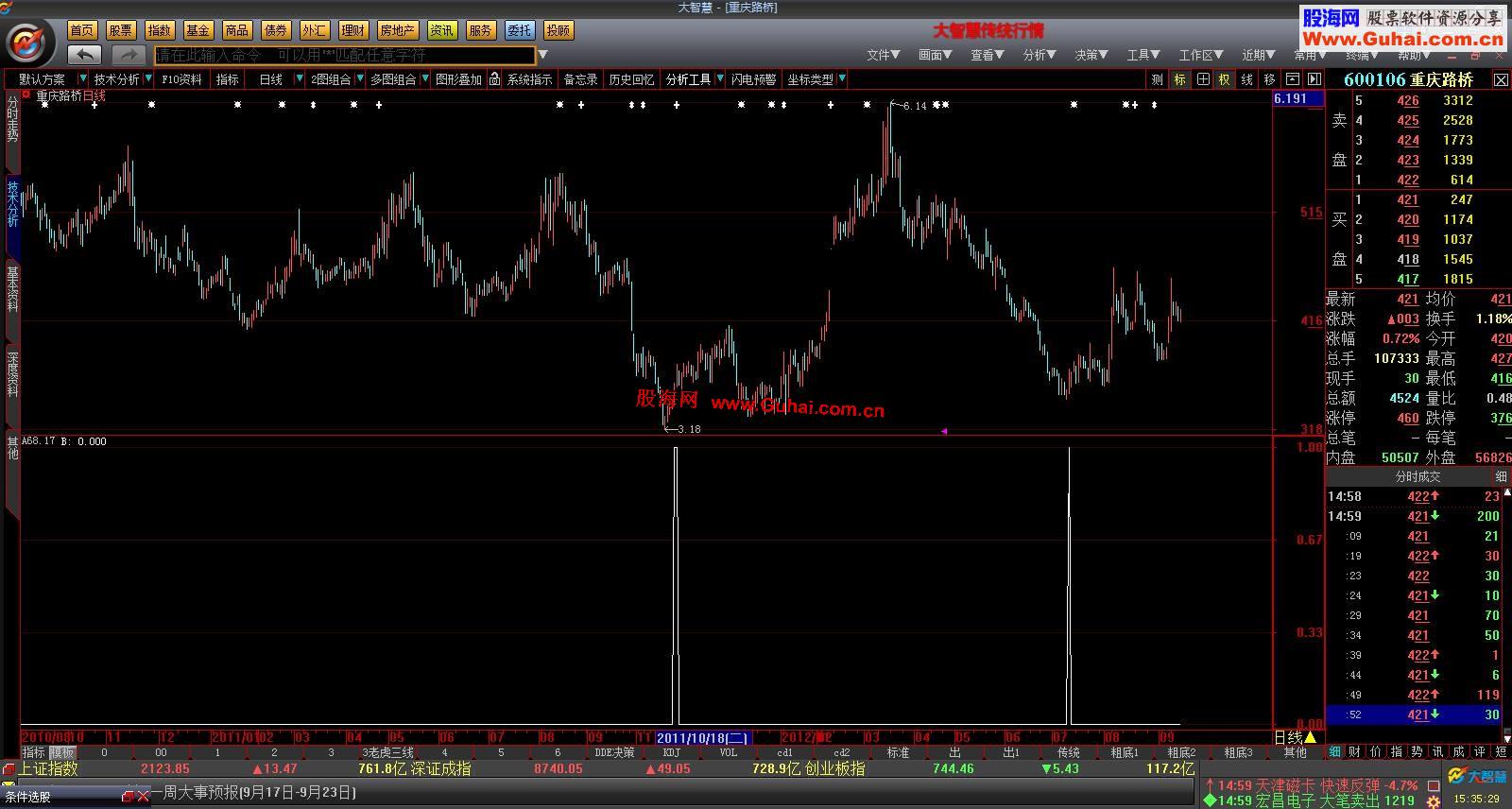Select the KDJ indicator tab
Screen dimensions: 1512x809
click(x=672, y=752)
